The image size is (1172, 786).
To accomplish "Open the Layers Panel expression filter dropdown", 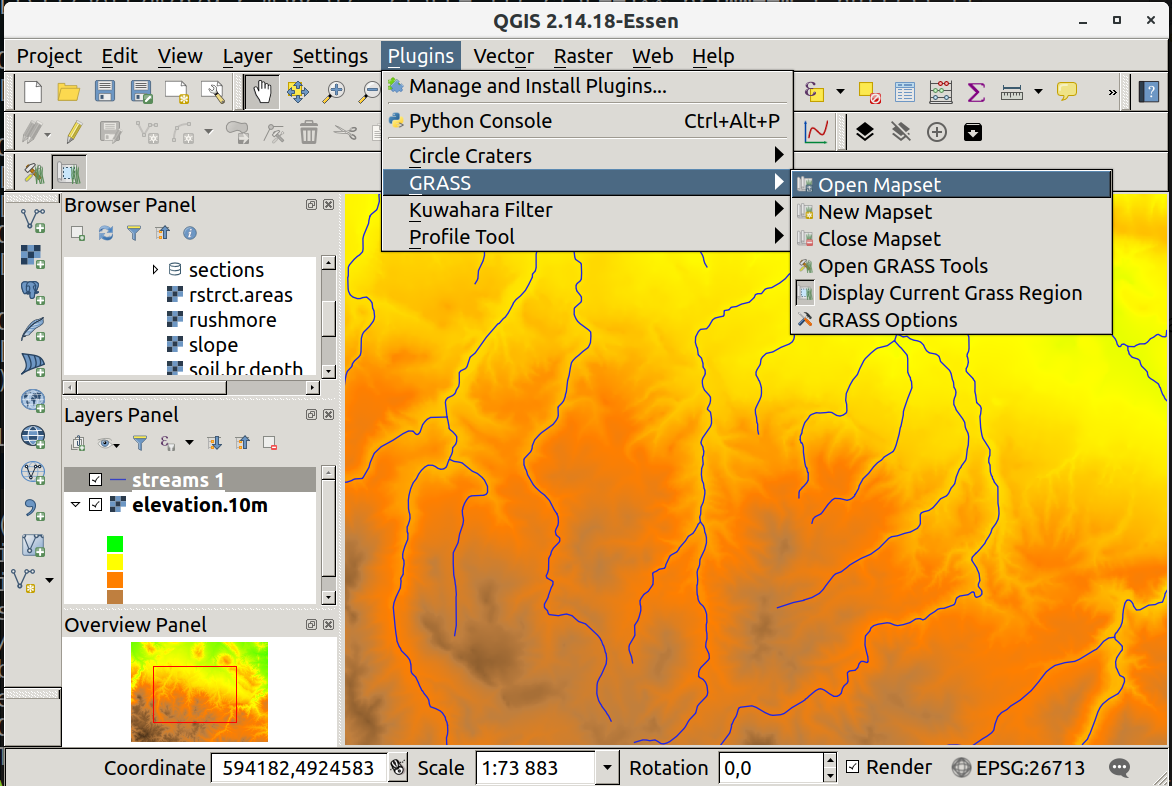I will pos(189,443).
